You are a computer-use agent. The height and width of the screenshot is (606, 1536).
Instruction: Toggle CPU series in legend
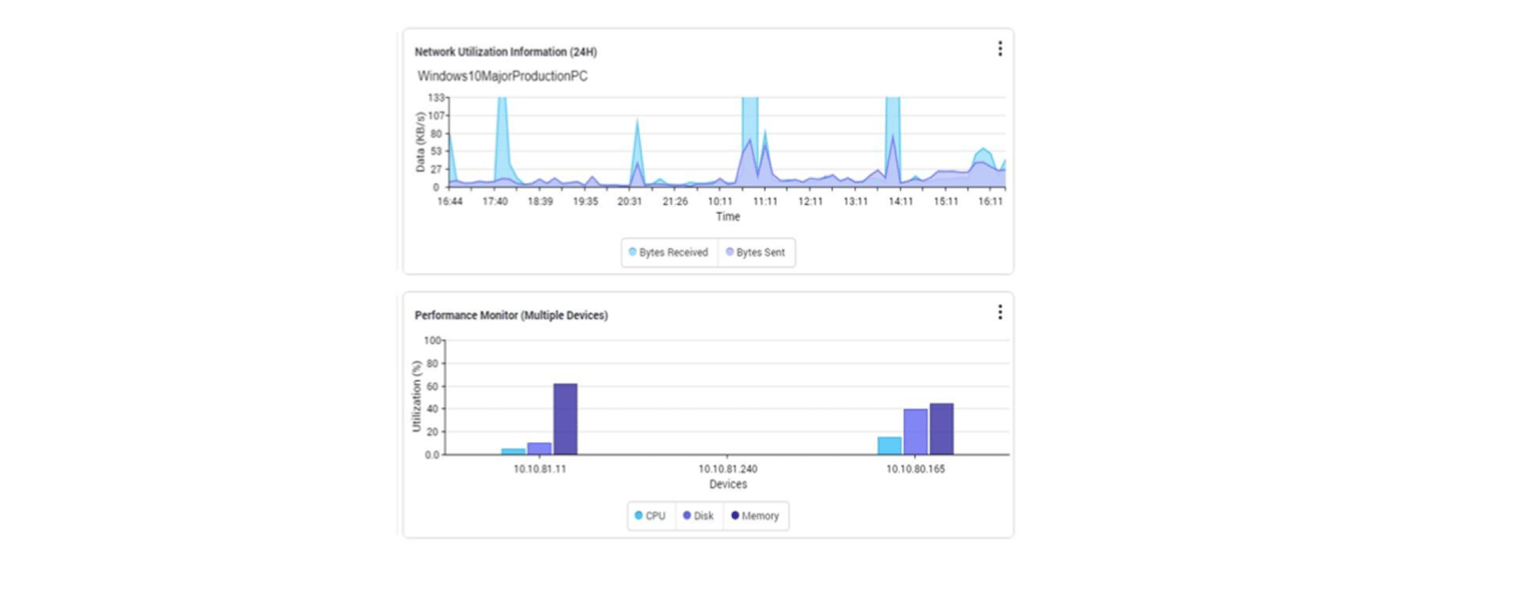[650, 516]
